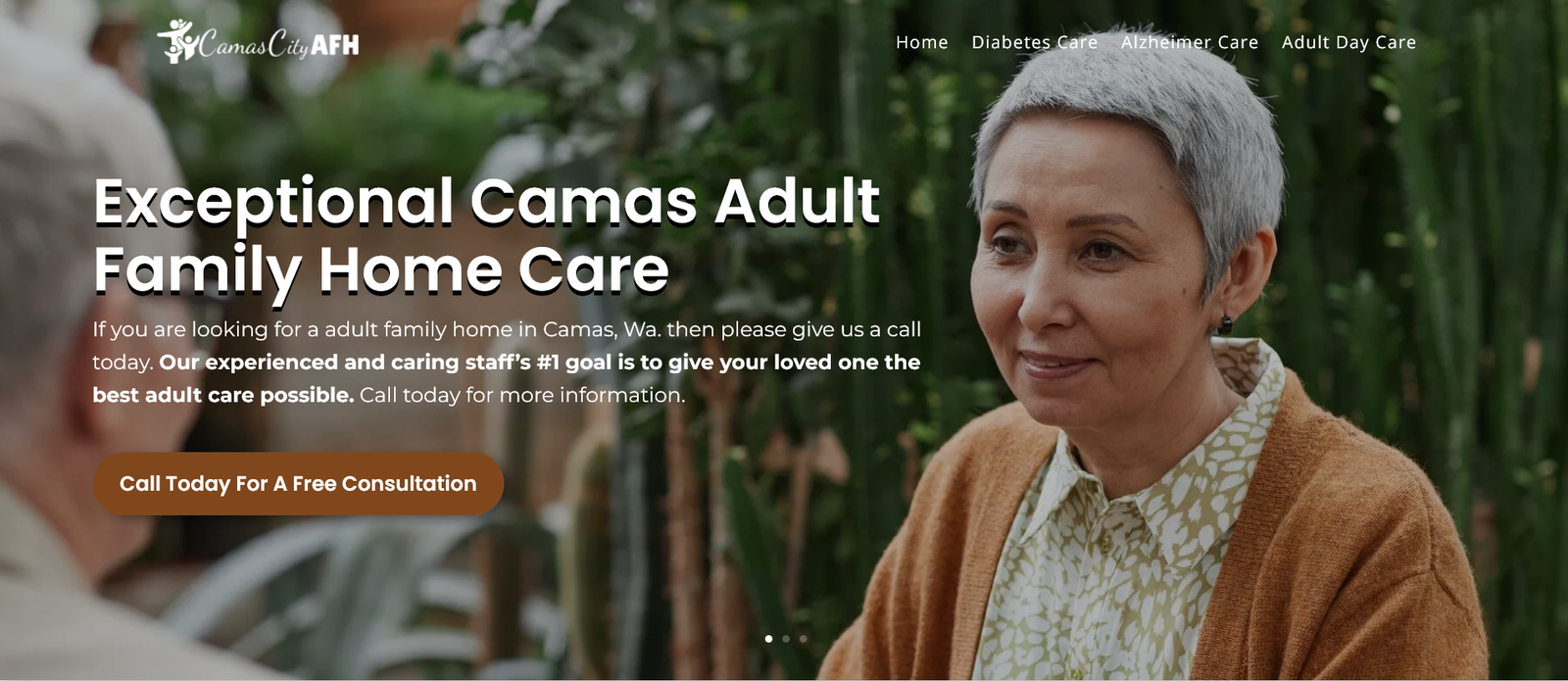Jump to the third carousel slide dot
Viewport: 1568px width, 681px height.
pyautogui.click(x=804, y=639)
